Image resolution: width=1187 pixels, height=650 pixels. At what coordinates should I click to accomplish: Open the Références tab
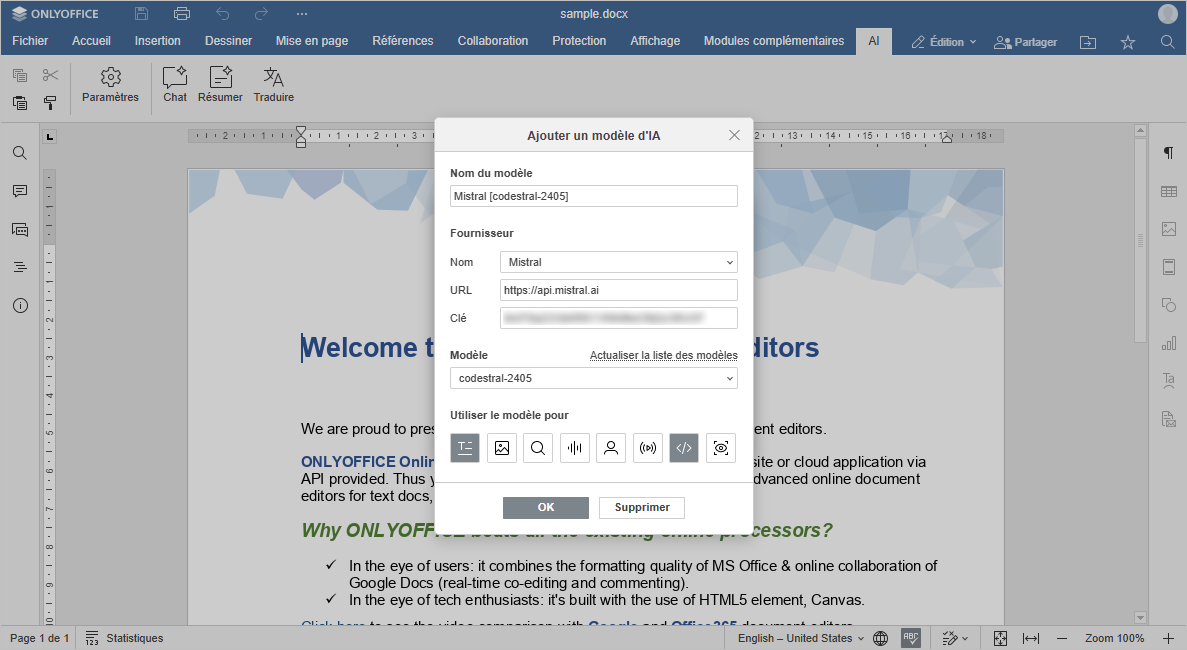tap(402, 41)
